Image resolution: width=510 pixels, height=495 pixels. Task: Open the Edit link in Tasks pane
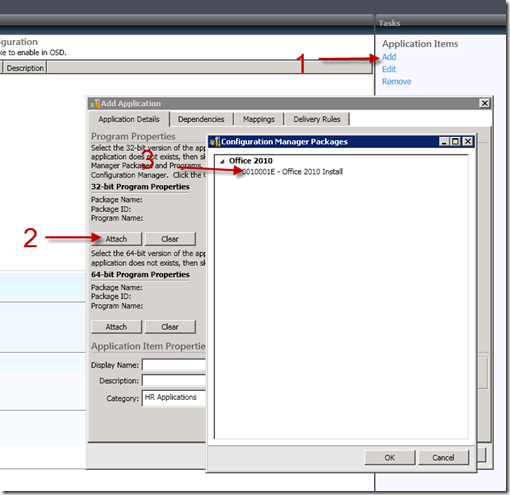[x=389, y=69]
